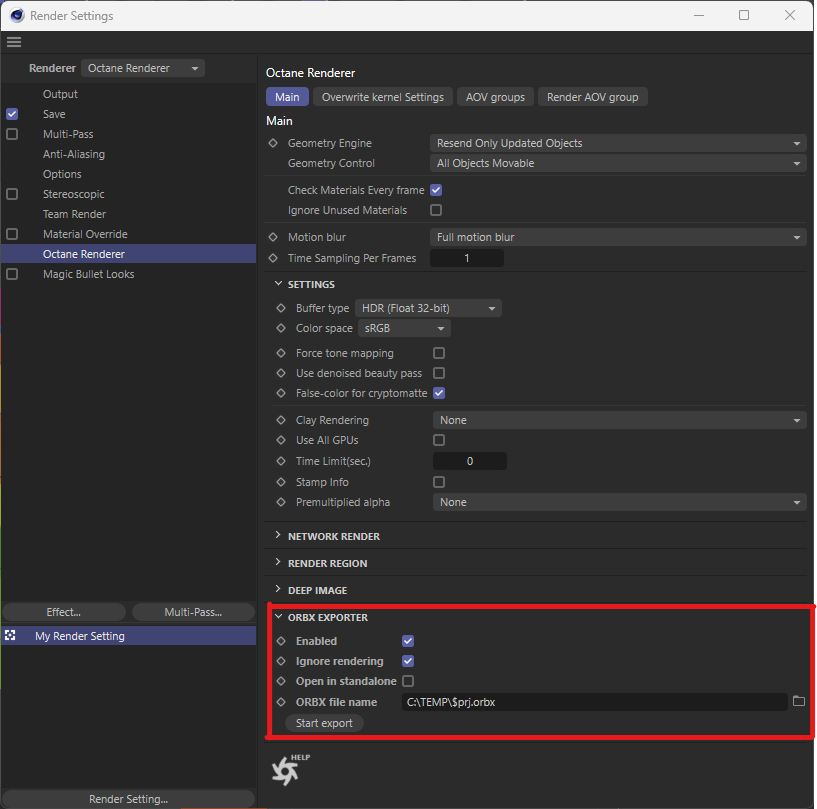This screenshot has height=809, width=817.
Task: Collapse the SETTINGS section
Action: click(x=278, y=284)
